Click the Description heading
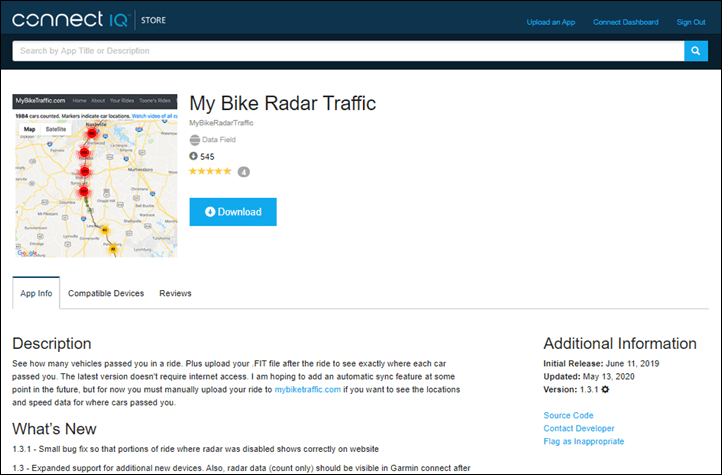Viewport: 722px width, 475px height. [52, 343]
